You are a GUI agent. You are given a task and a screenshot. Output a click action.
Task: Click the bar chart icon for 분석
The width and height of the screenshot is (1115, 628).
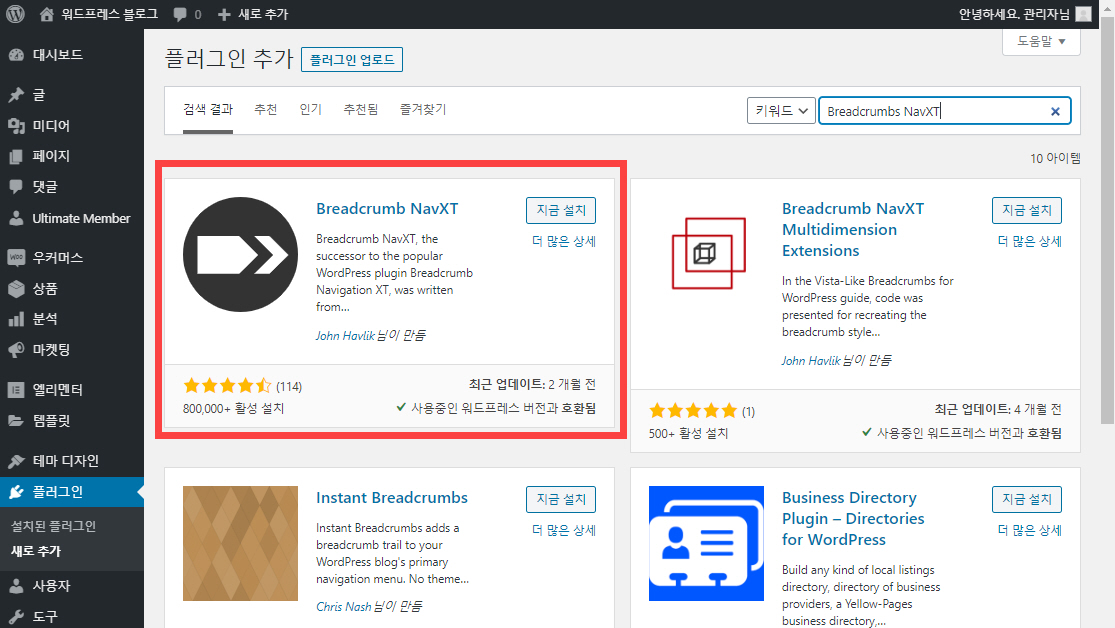point(16,319)
